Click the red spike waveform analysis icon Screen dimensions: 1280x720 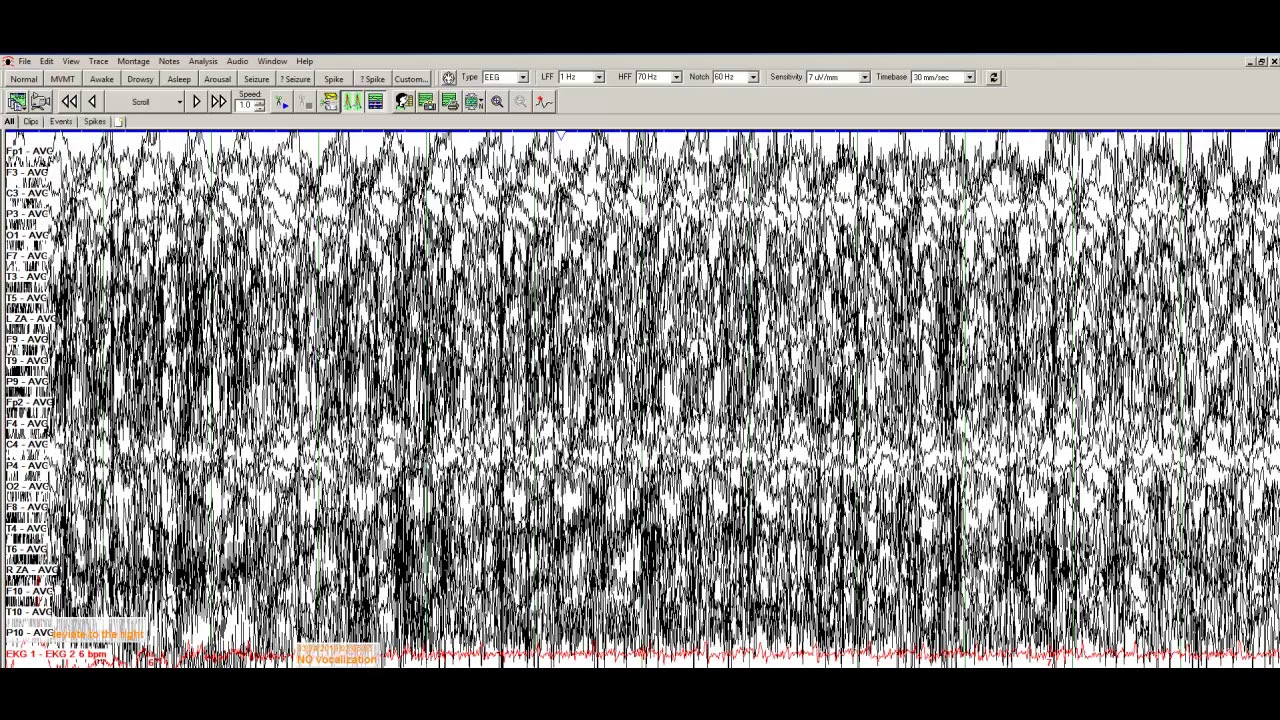(x=543, y=101)
